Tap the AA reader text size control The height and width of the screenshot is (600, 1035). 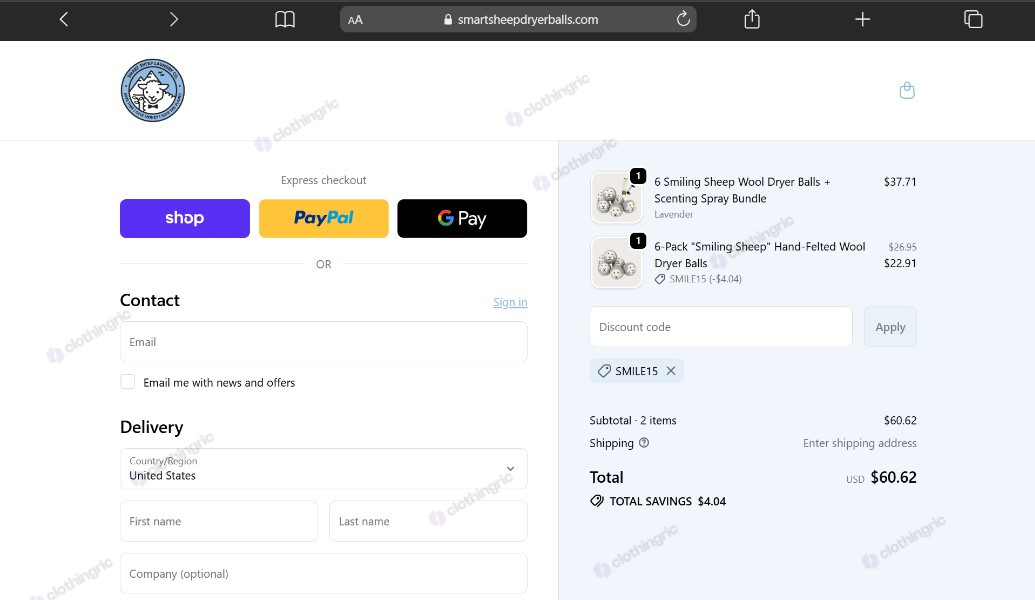[355, 20]
